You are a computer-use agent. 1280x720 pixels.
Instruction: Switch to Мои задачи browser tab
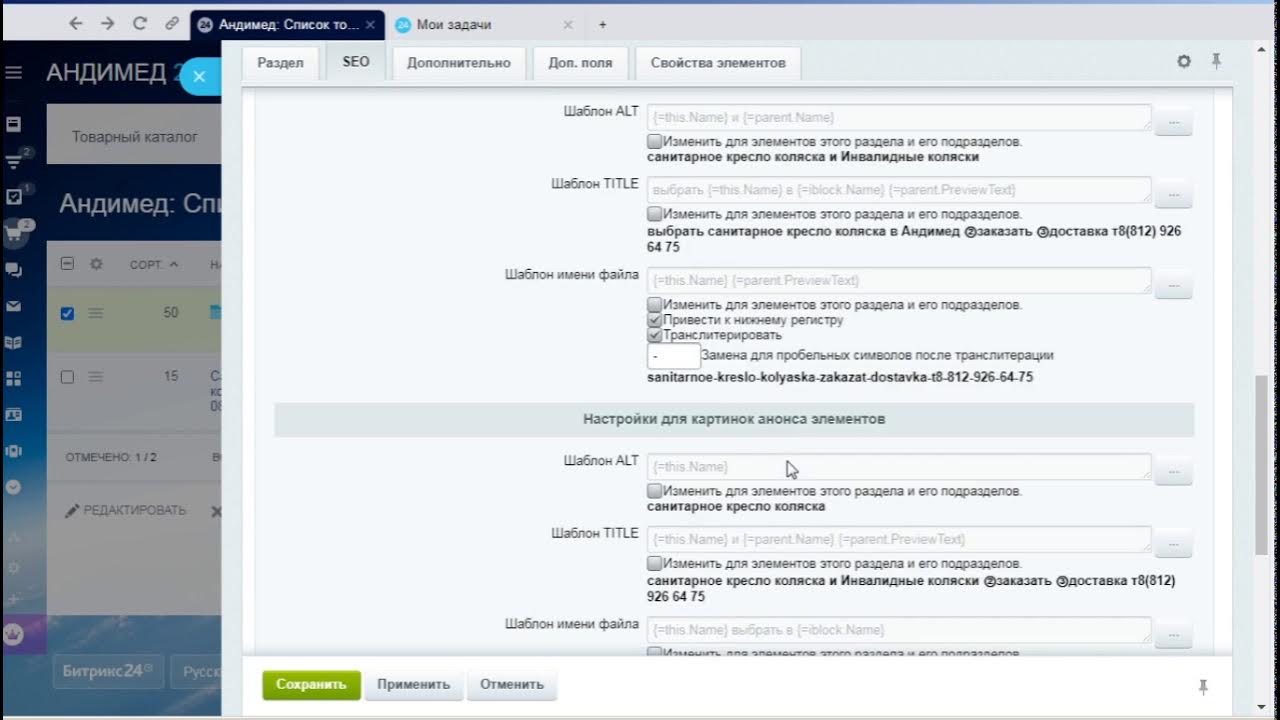482,24
